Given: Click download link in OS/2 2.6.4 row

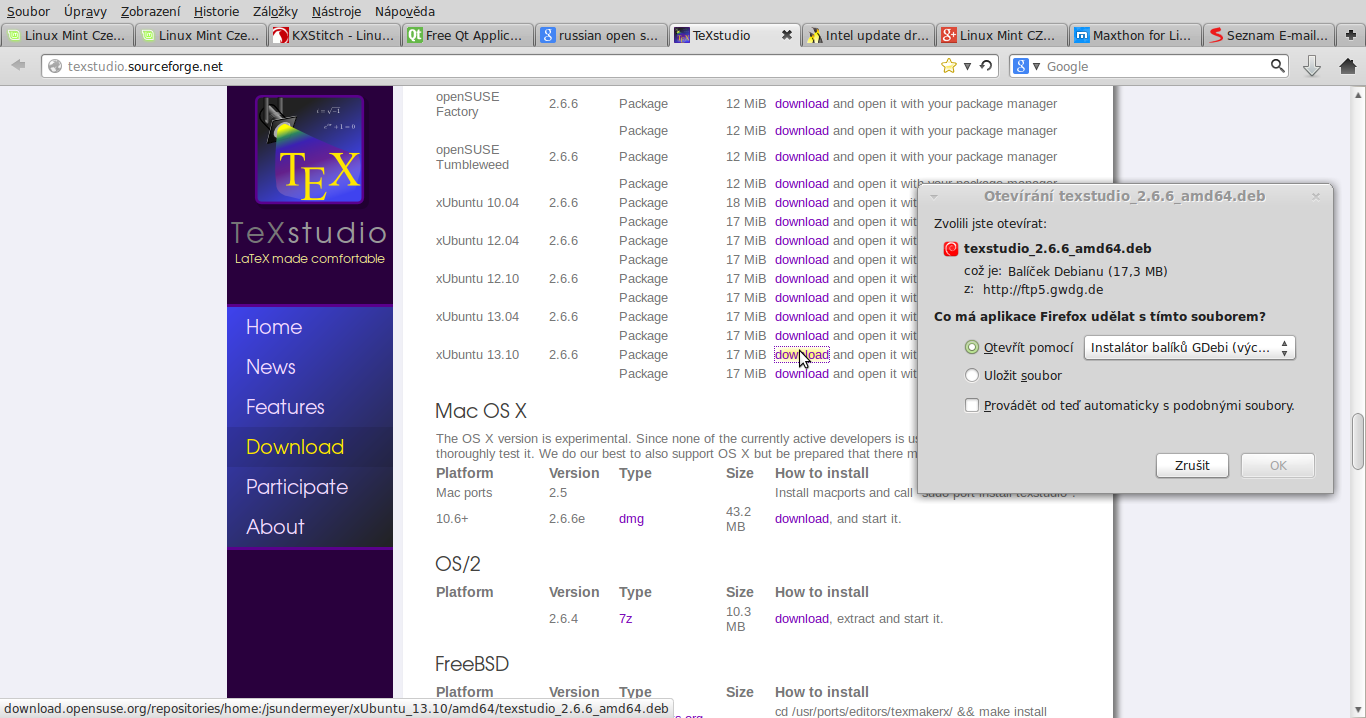Looking at the screenshot, I should tap(802, 619).
